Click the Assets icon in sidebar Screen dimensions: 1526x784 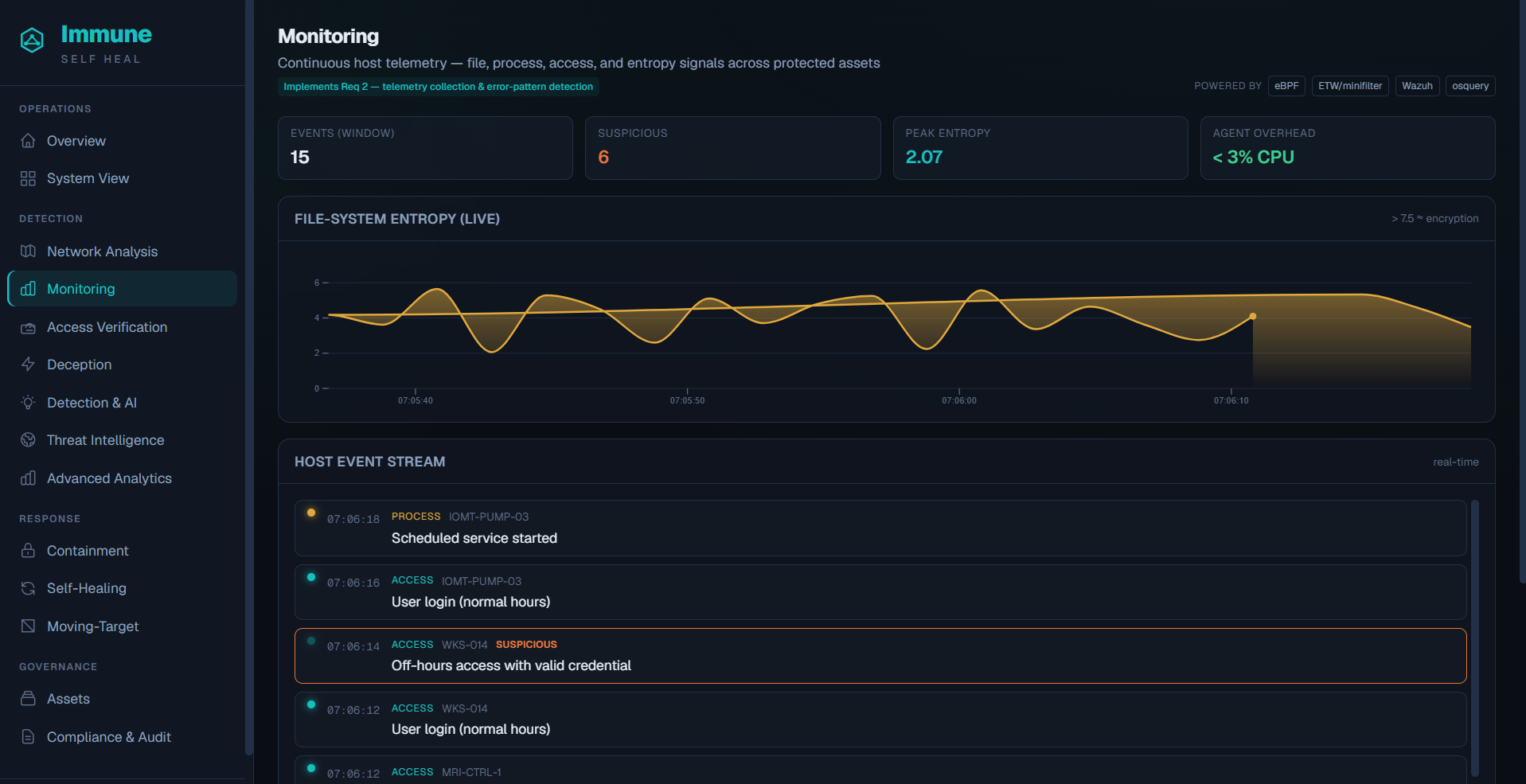point(28,699)
